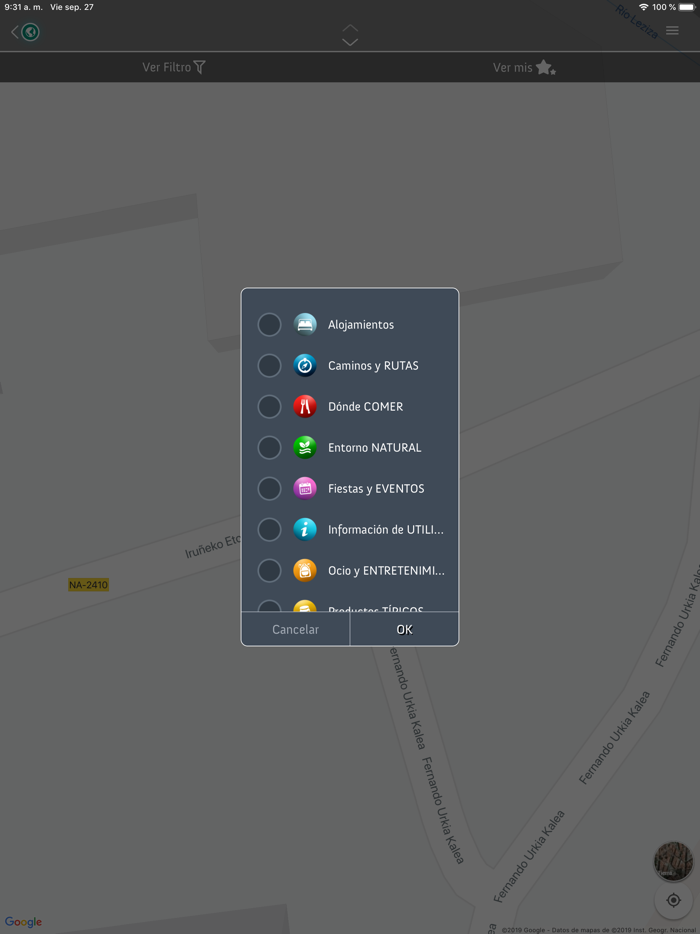This screenshot has height=934, width=700.
Task: Click the Alojamientos label
Action: click(361, 325)
